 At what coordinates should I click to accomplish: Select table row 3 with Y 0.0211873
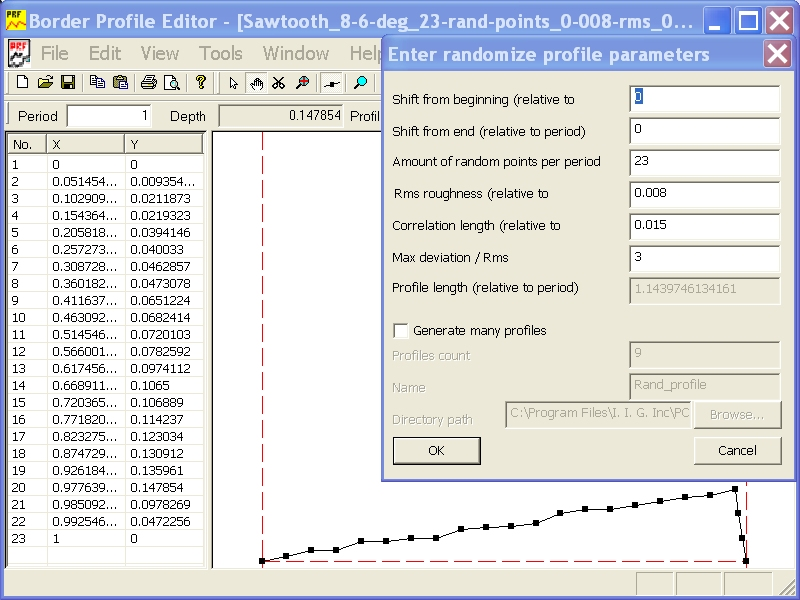coord(106,198)
